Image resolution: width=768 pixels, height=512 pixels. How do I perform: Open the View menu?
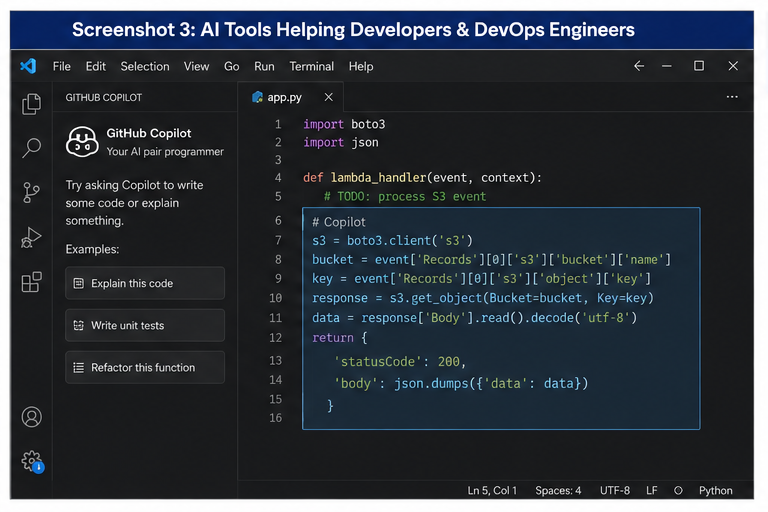196,66
